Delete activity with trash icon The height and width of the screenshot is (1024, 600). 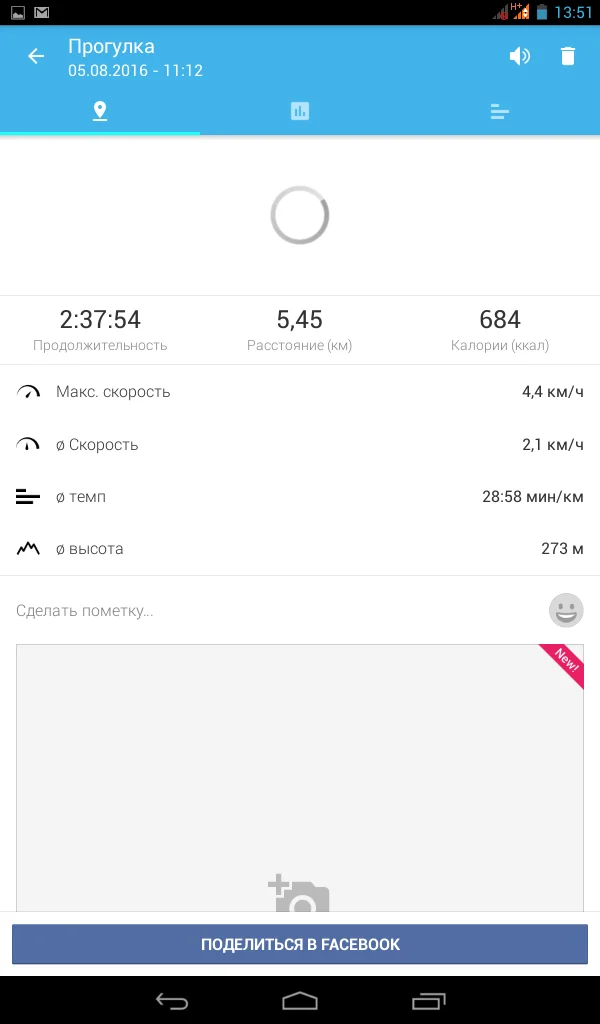pos(568,56)
